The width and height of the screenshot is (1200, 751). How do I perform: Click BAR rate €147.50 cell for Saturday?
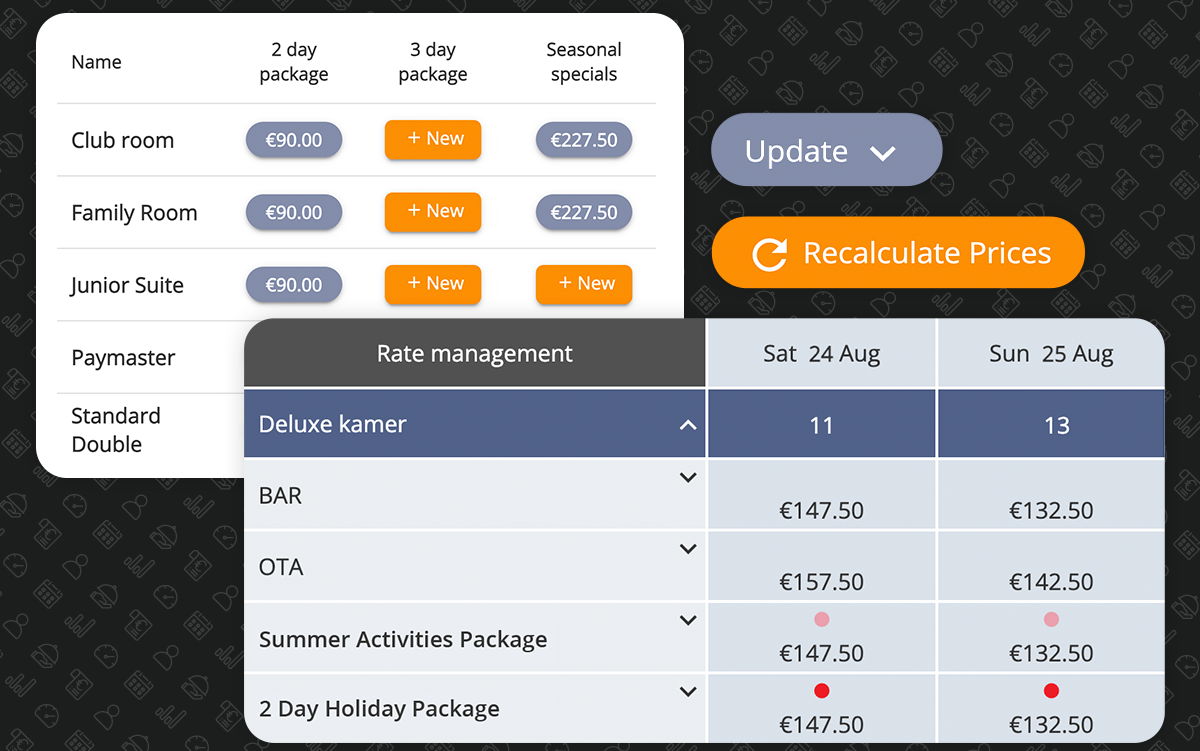821,510
